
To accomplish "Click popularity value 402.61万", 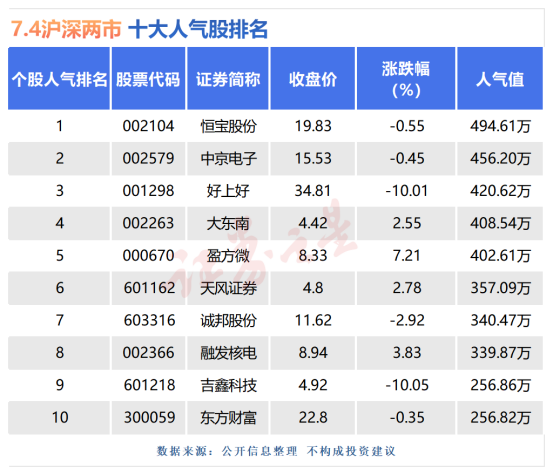I will (x=500, y=256).
